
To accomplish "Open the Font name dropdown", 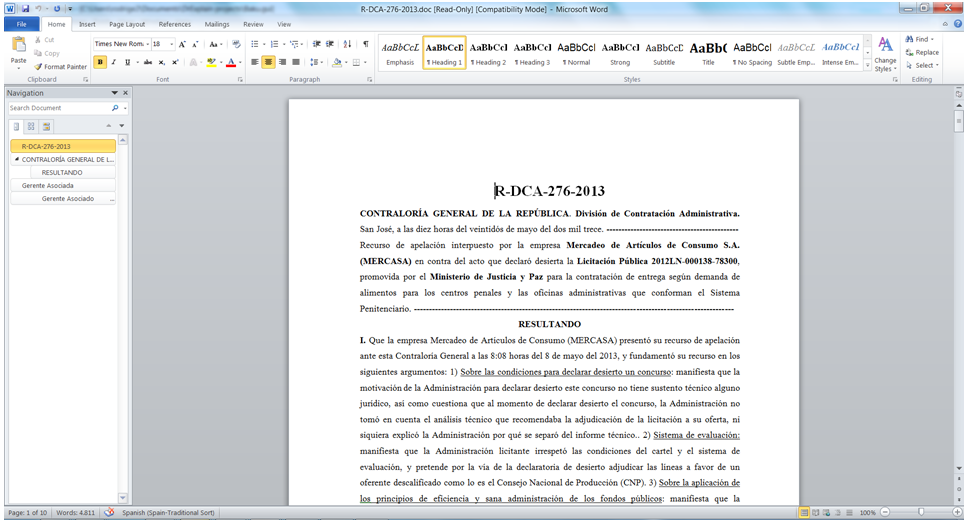I will [x=148, y=44].
